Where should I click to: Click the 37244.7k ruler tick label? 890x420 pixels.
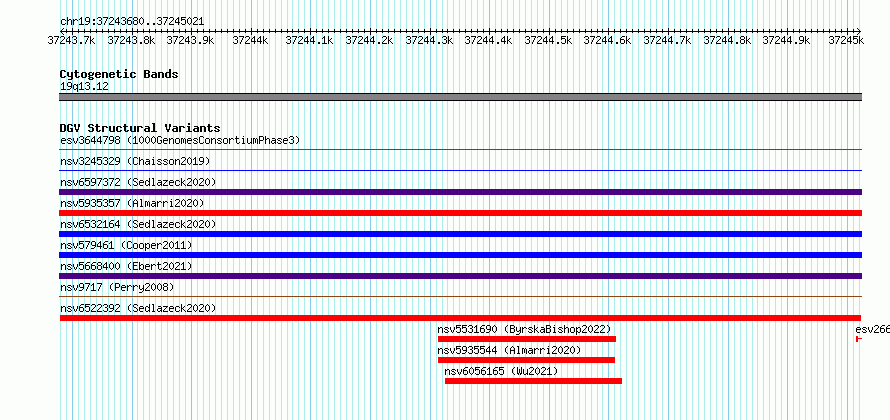pyautogui.click(x=668, y=40)
